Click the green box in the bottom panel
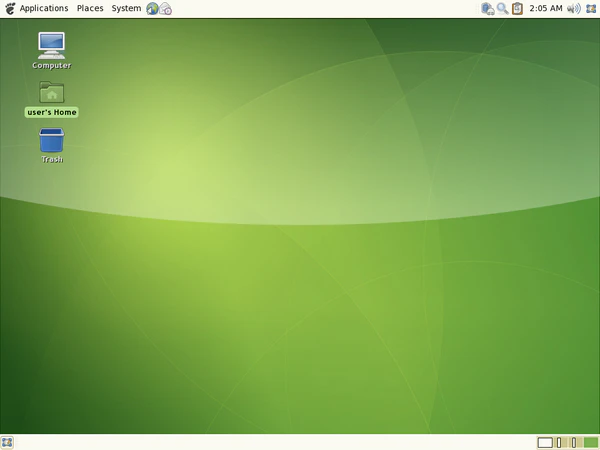Image resolution: width=600 pixels, height=450 pixels. point(590,442)
